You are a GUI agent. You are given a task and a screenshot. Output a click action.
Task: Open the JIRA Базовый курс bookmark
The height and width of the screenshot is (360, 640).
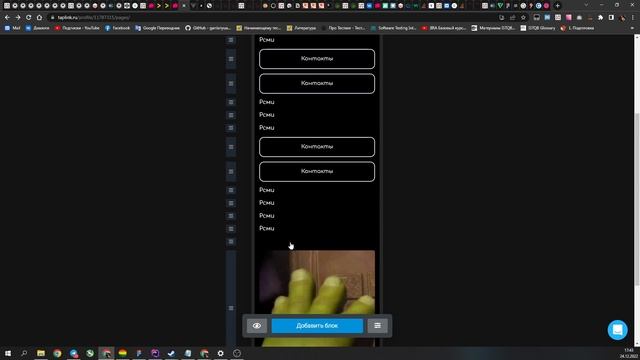pos(444,28)
